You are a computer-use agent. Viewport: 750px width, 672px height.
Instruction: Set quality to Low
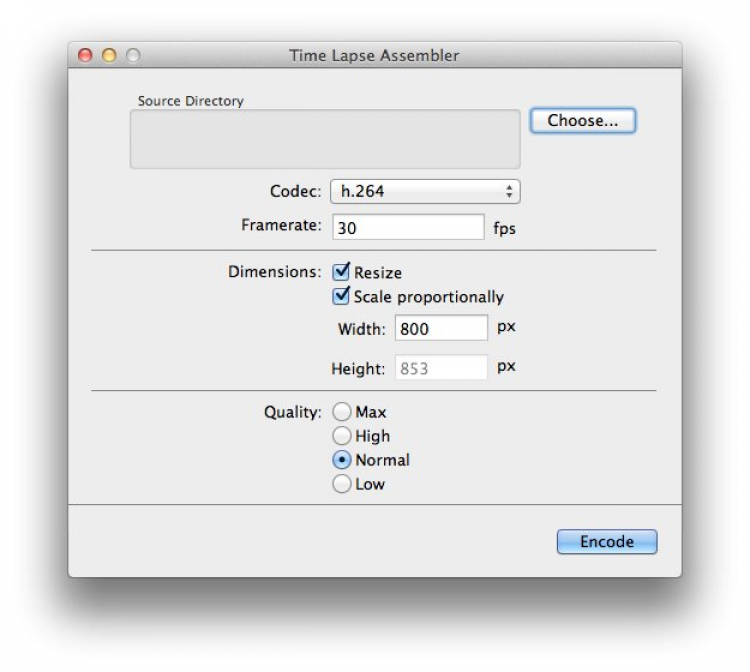(x=342, y=484)
